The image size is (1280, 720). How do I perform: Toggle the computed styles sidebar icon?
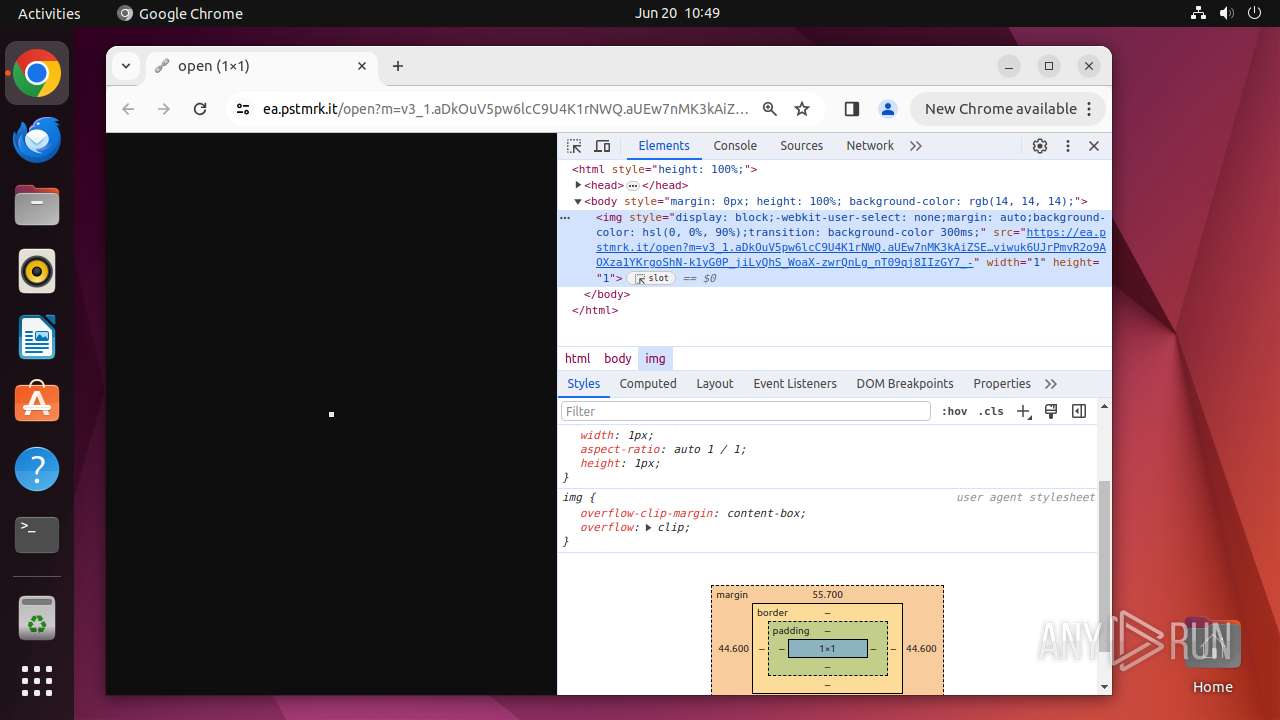pos(1079,411)
